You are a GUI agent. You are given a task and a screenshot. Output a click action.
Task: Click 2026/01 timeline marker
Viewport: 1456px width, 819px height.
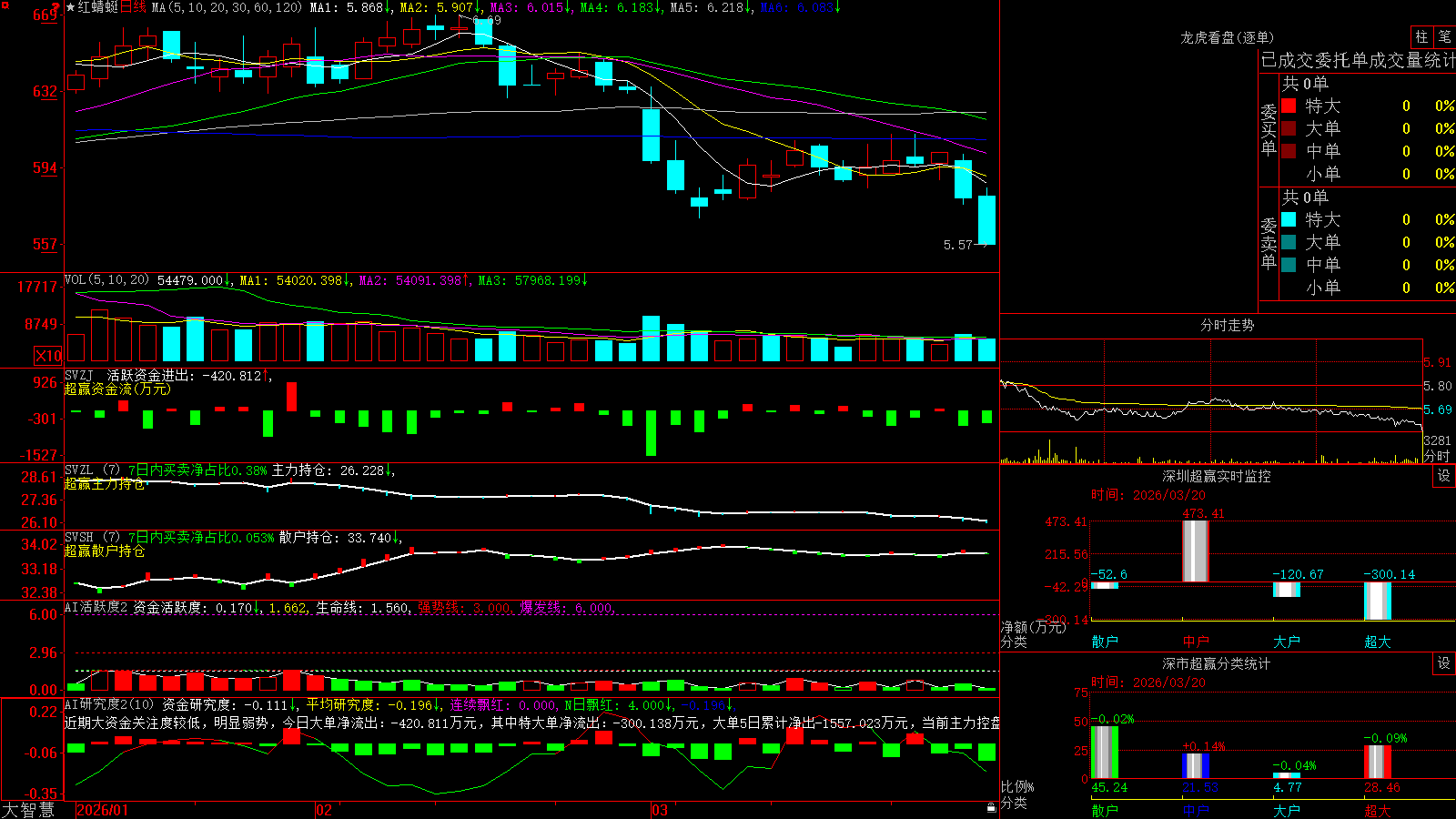pos(102,810)
